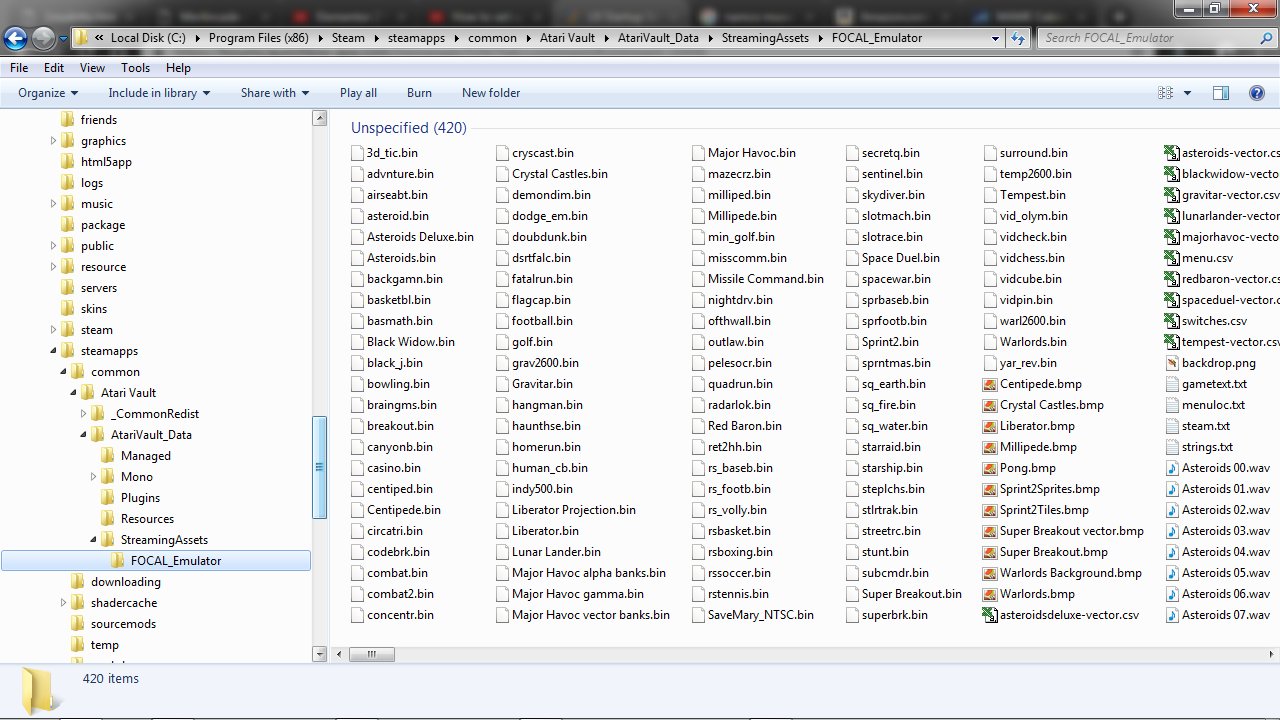
Task: Select the Space Duel.bin file
Action: tap(901, 258)
